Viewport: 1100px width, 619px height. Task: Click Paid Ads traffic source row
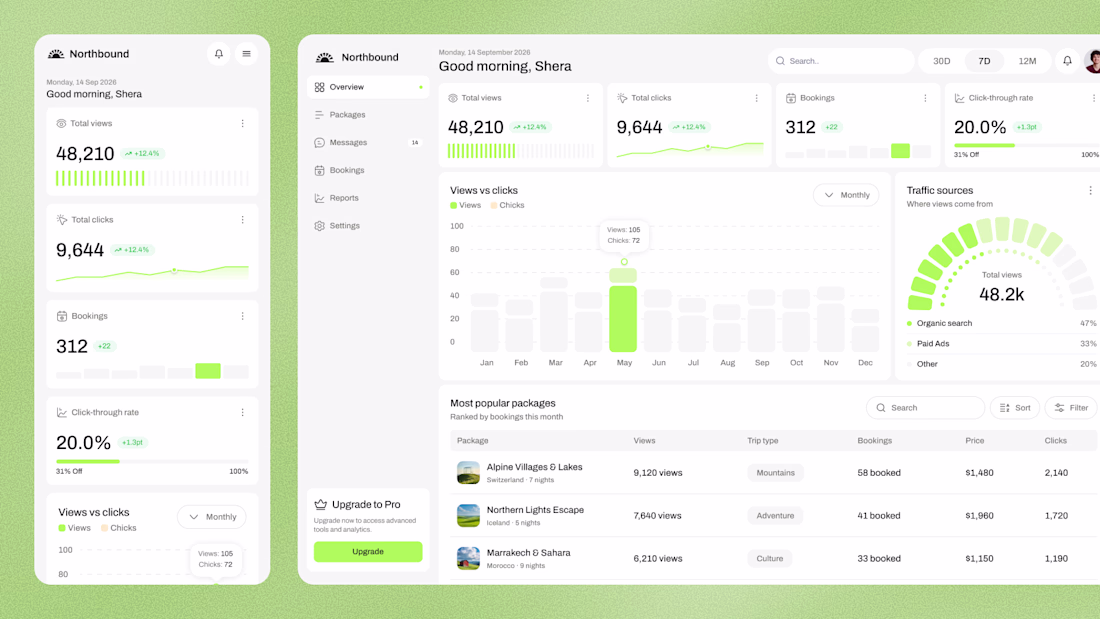(1001, 344)
